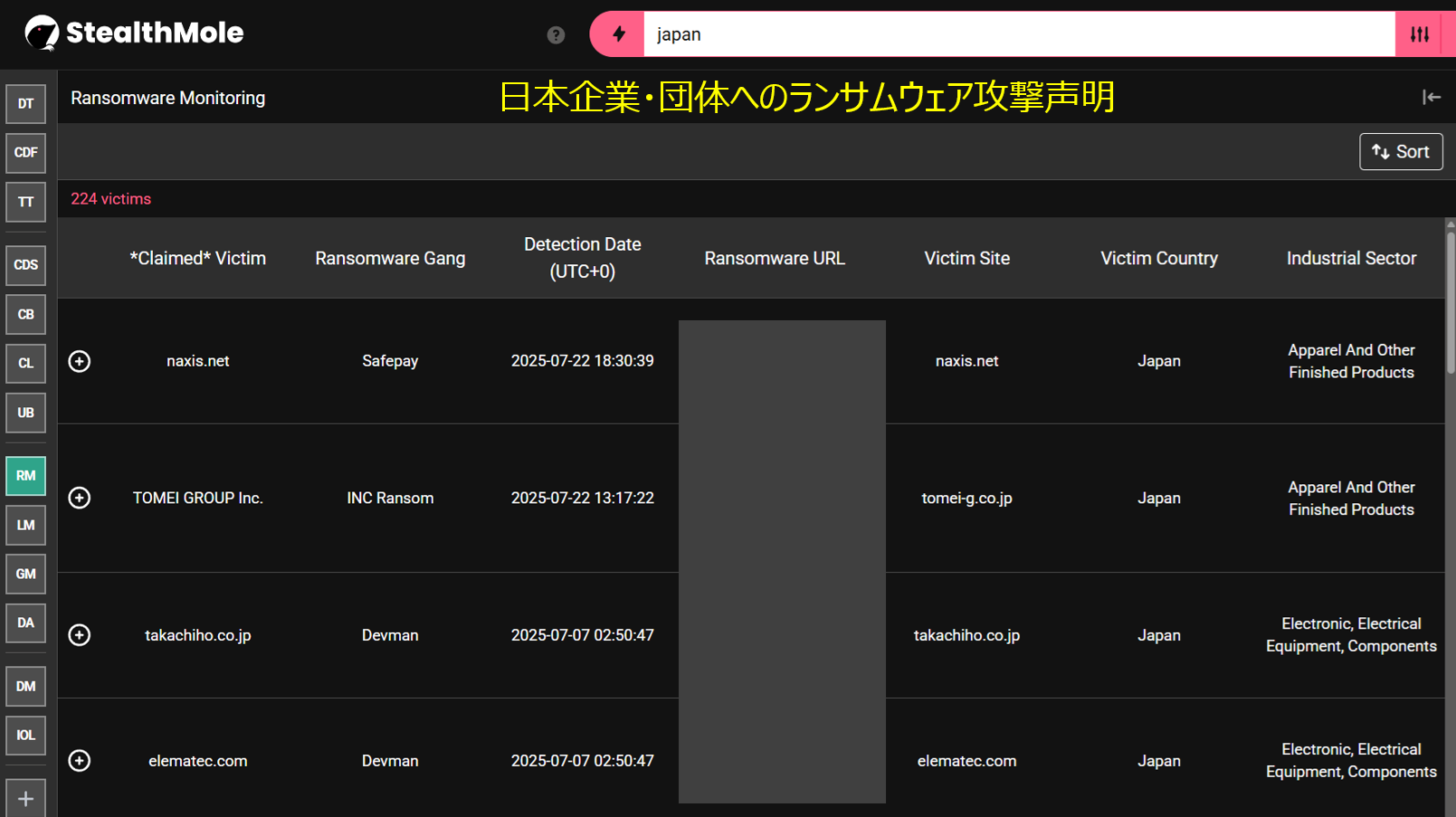Open the CL module in sidebar
The height and width of the screenshot is (817, 1456).
[x=25, y=364]
